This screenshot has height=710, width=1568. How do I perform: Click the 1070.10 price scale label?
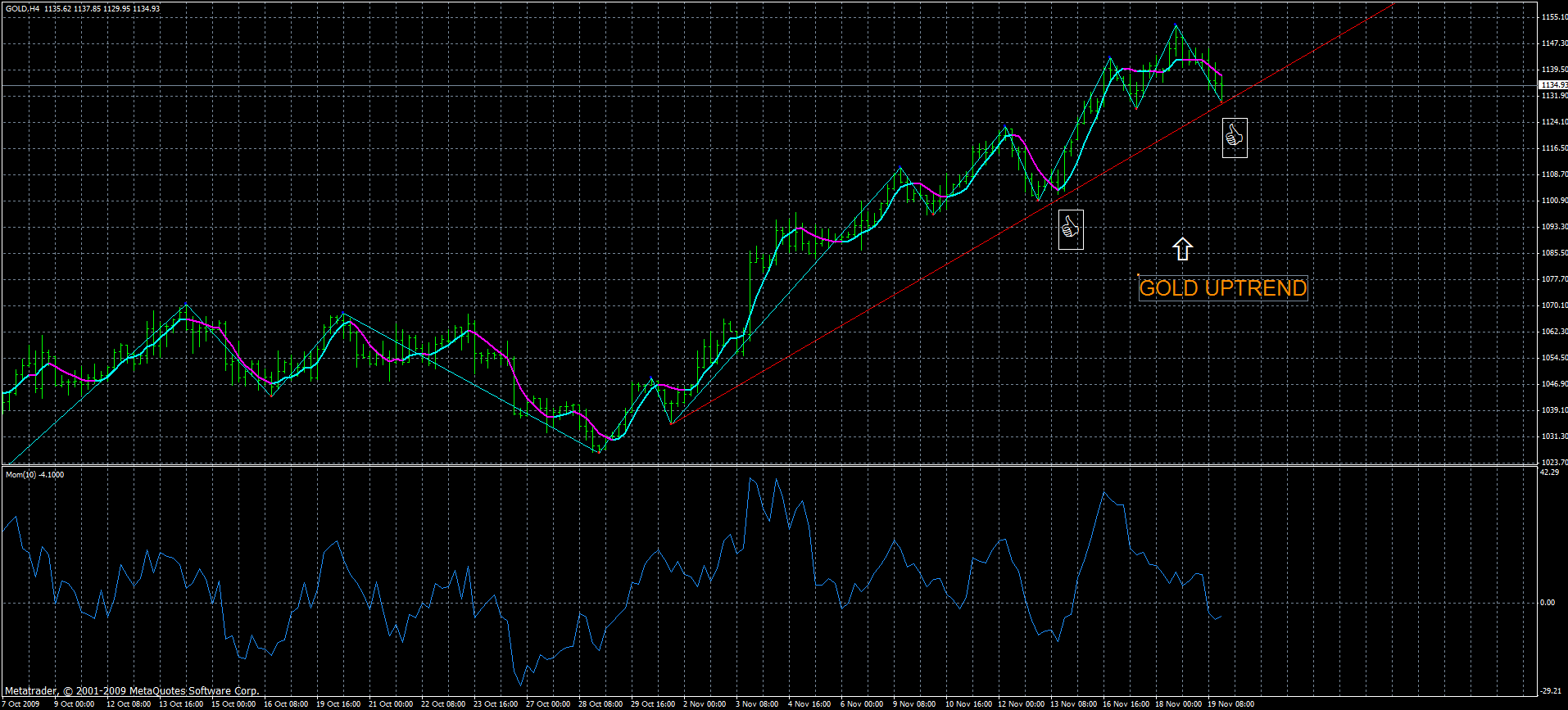pyautogui.click(x=1554, y=305)
